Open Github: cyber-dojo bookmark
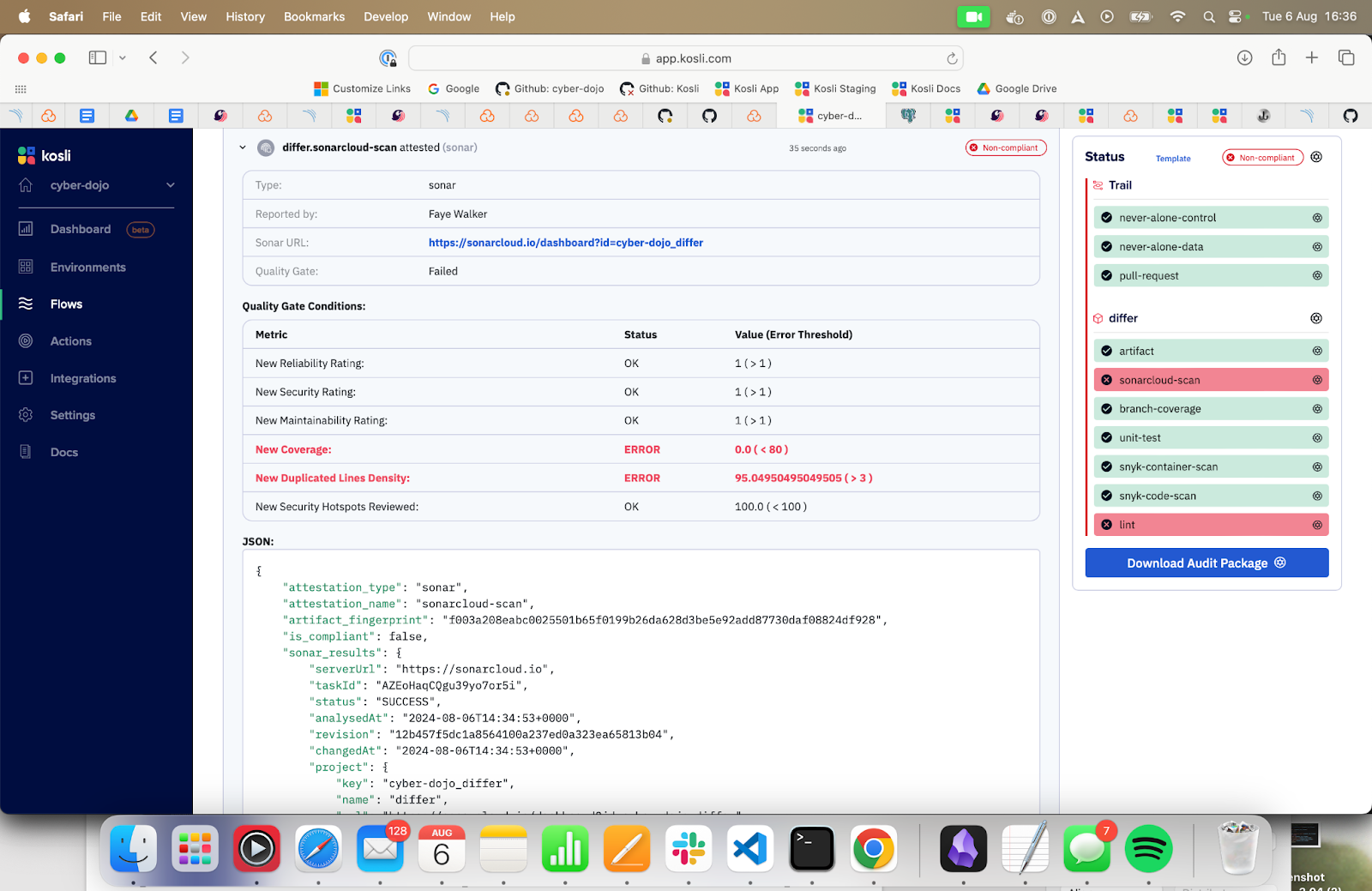The image size is (1372, 891). point(550,88)
